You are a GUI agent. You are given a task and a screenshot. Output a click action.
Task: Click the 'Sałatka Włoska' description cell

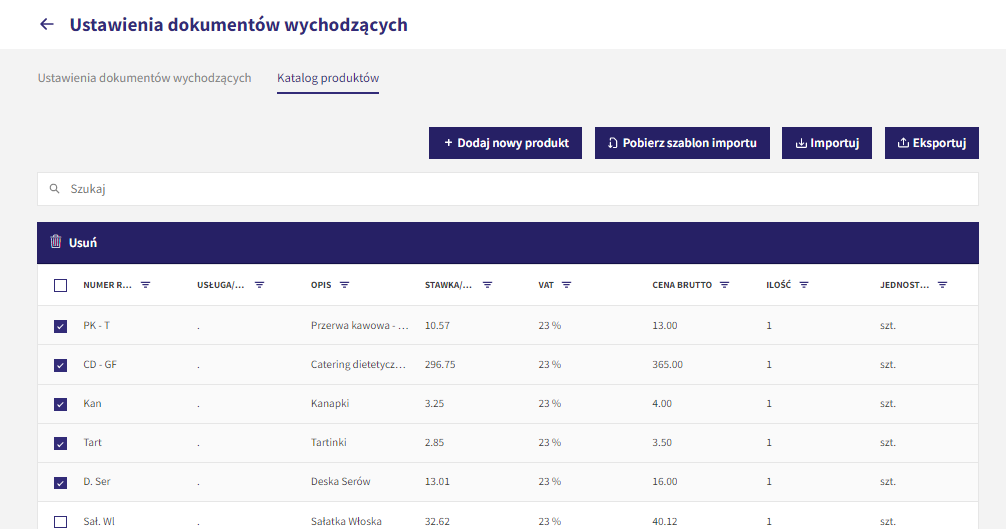tap(346, 521)
